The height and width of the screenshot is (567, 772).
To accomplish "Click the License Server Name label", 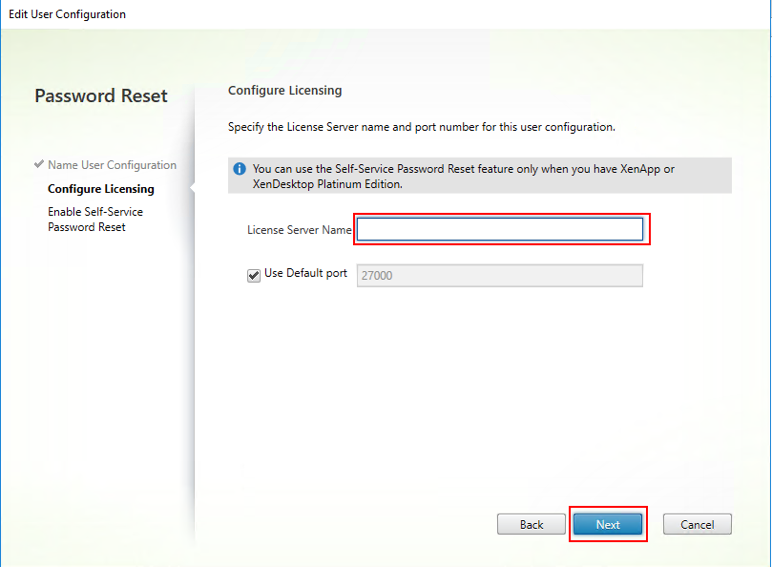I will pos(299,230).
